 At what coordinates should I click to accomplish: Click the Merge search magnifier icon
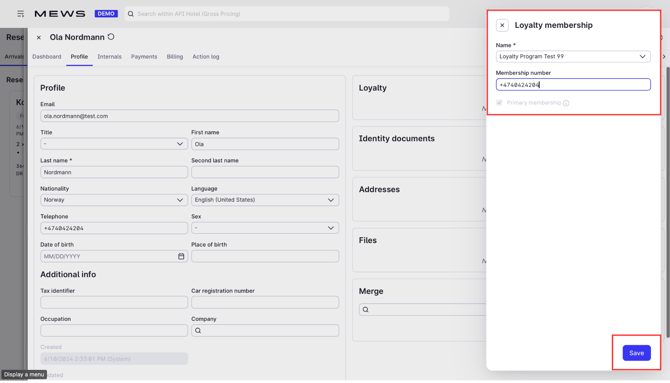point(366,309)
